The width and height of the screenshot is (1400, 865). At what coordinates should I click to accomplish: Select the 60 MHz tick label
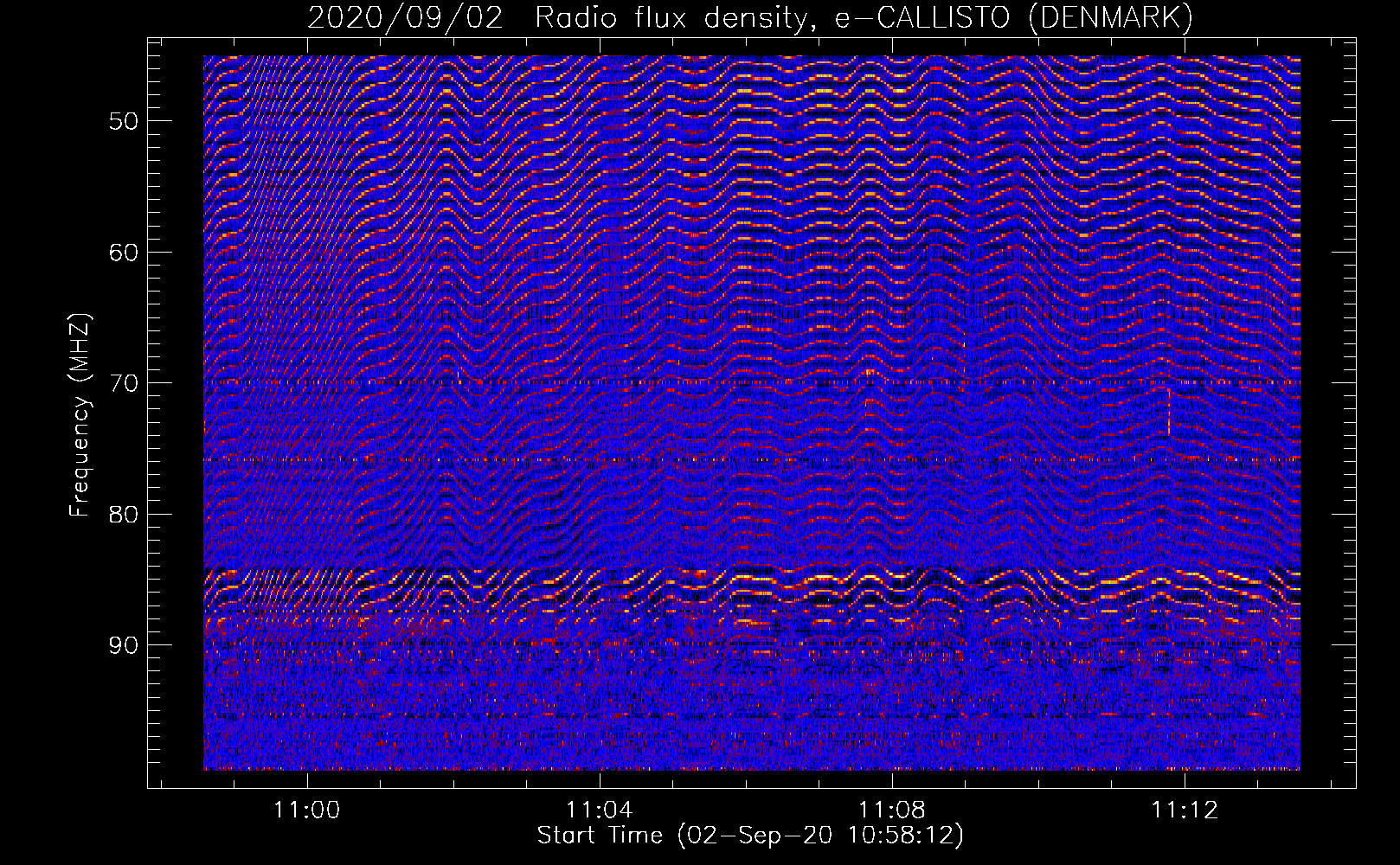coord(124,253)
